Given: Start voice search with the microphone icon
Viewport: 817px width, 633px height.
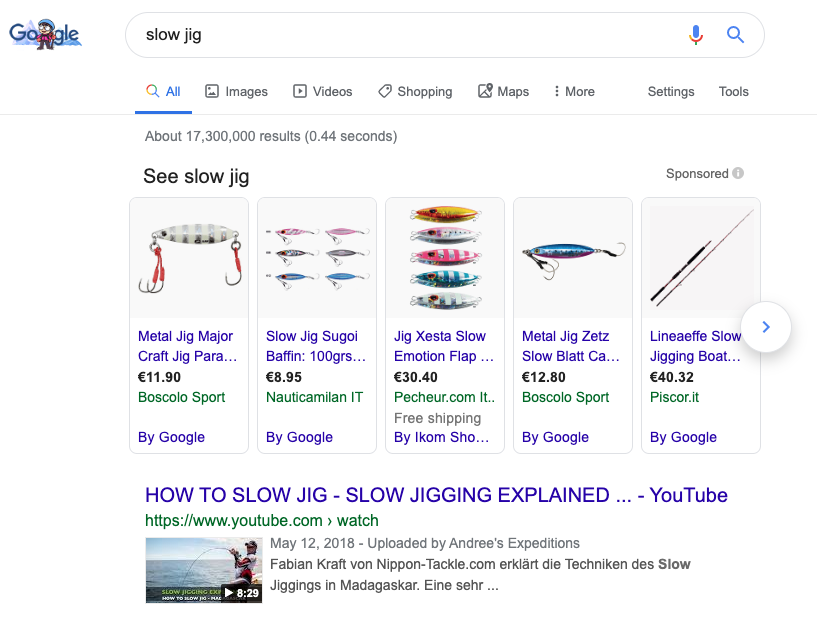Looking at the screenshot, I should [x=696, y=35].
